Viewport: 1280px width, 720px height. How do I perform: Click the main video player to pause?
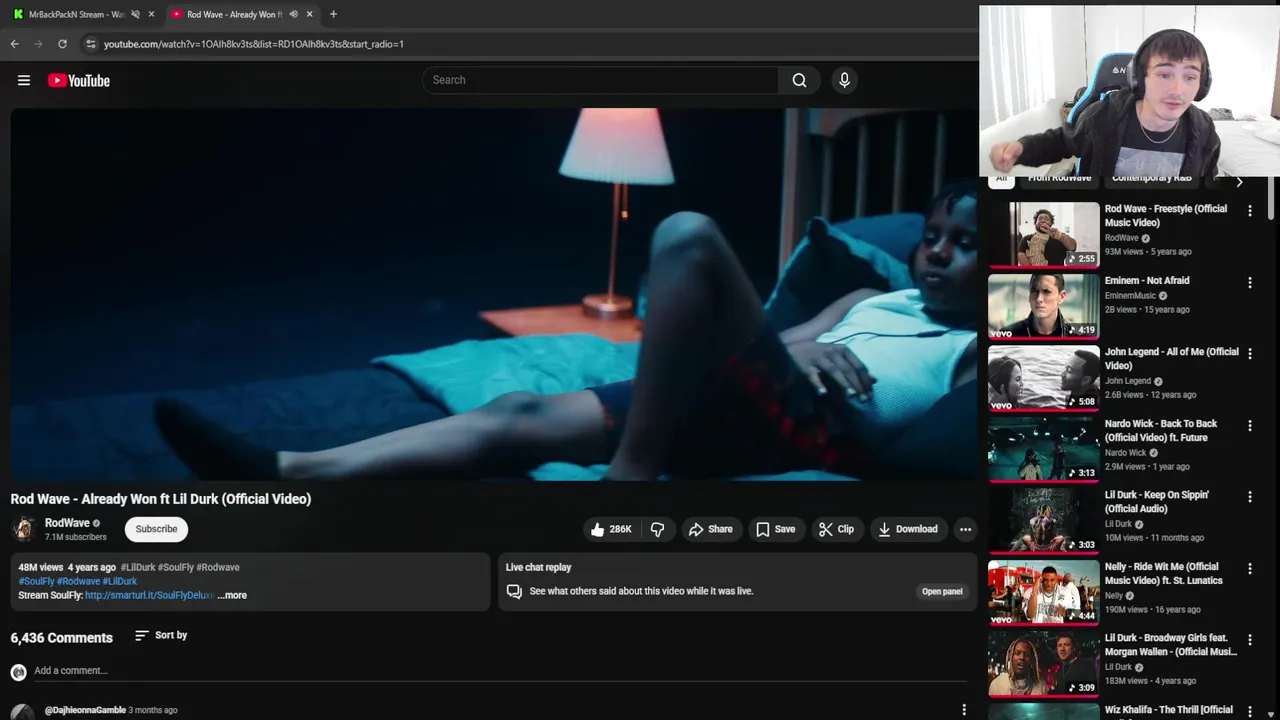point(493,294)
